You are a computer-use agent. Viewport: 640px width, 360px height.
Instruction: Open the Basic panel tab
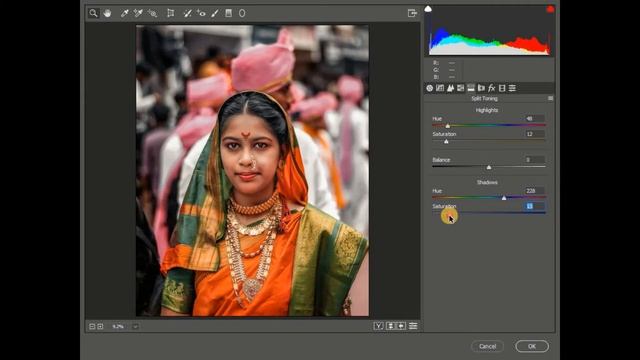430,88
